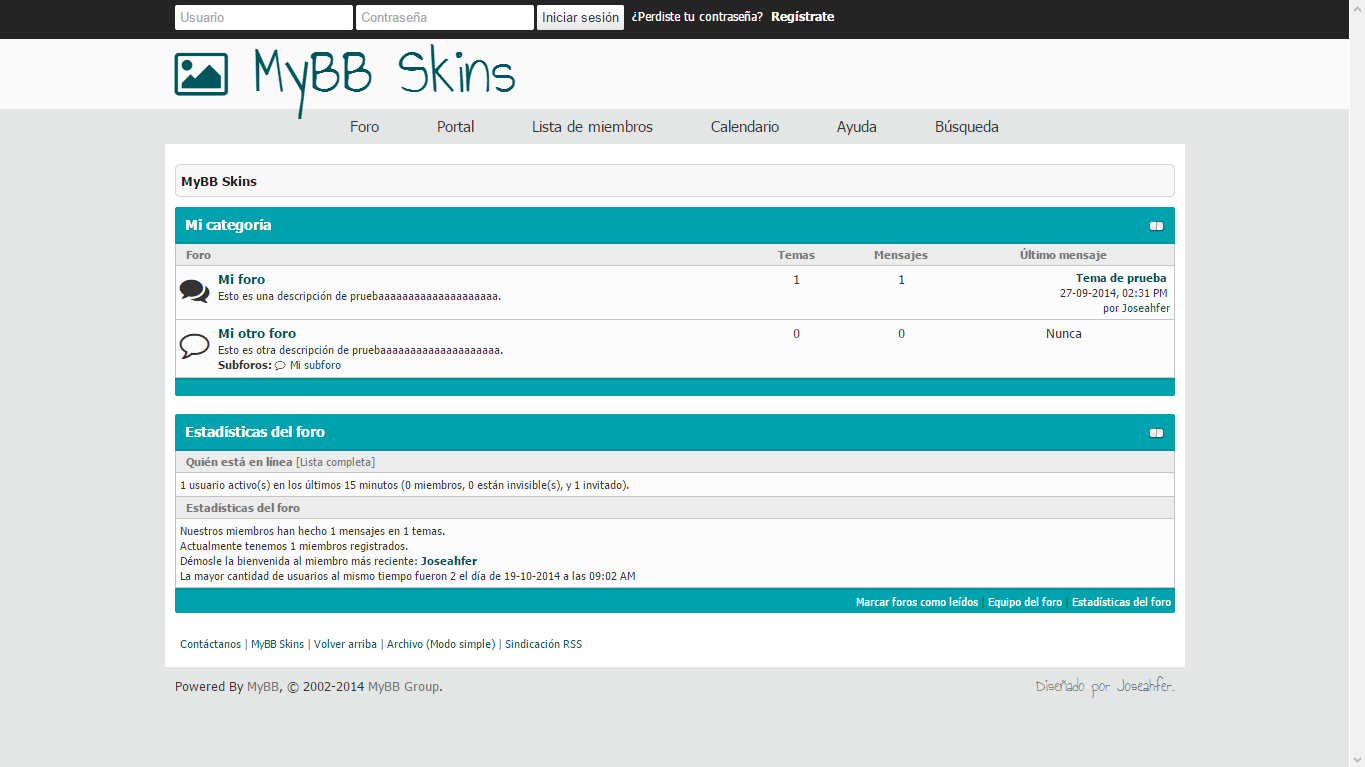Open the Calendario page
The height and width of the screenshot is (767, 1365).
point(744,127)
